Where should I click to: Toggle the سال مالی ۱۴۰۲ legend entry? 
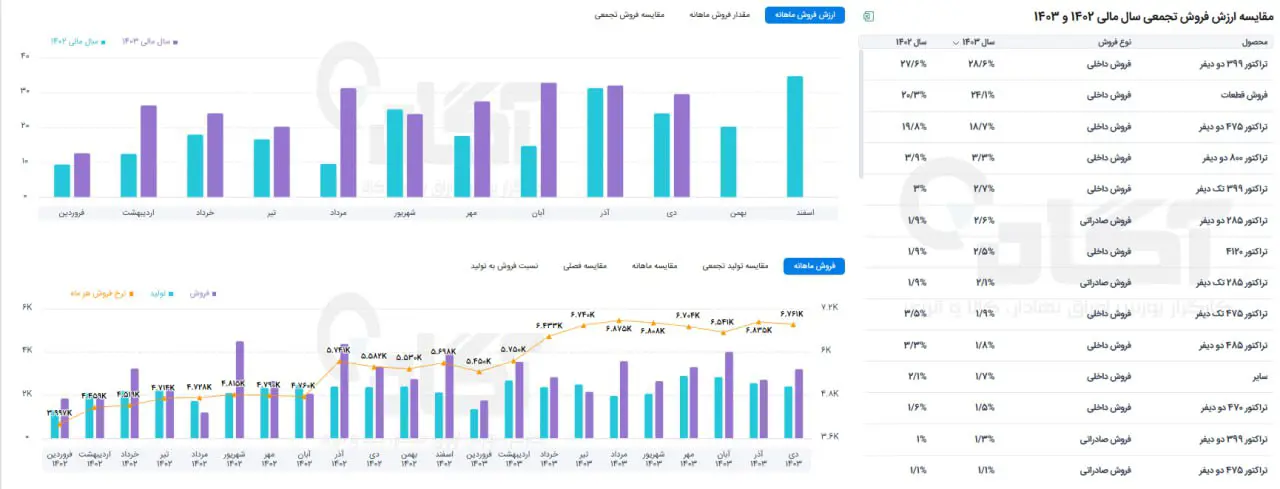tap(80, 41)
